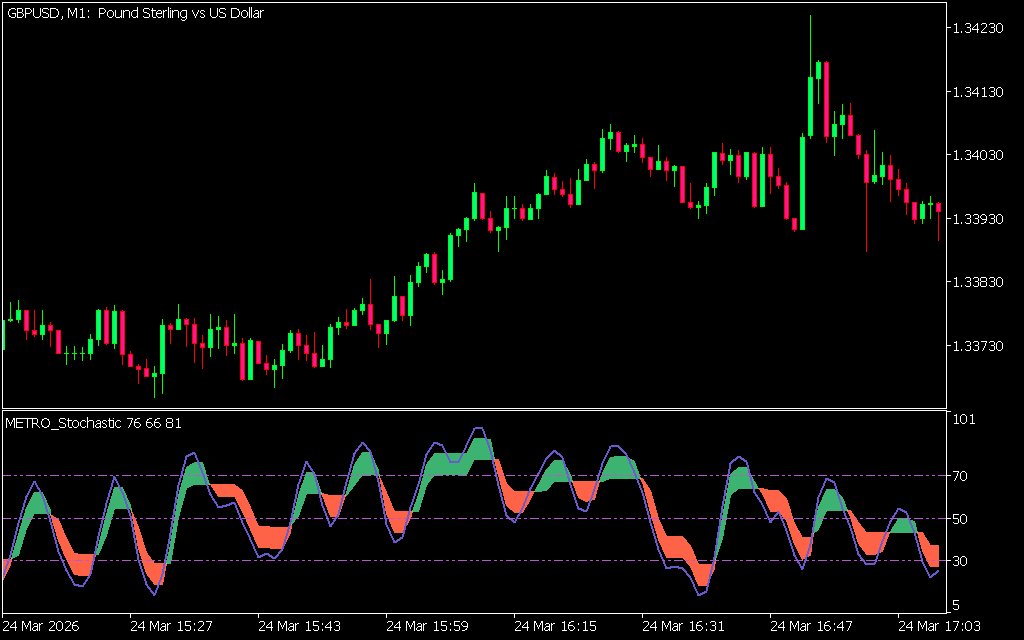This screenshot has height=640, width=1024.
Task: Click the 24 Mar 15:59 time marker
Action: [427, 626]
